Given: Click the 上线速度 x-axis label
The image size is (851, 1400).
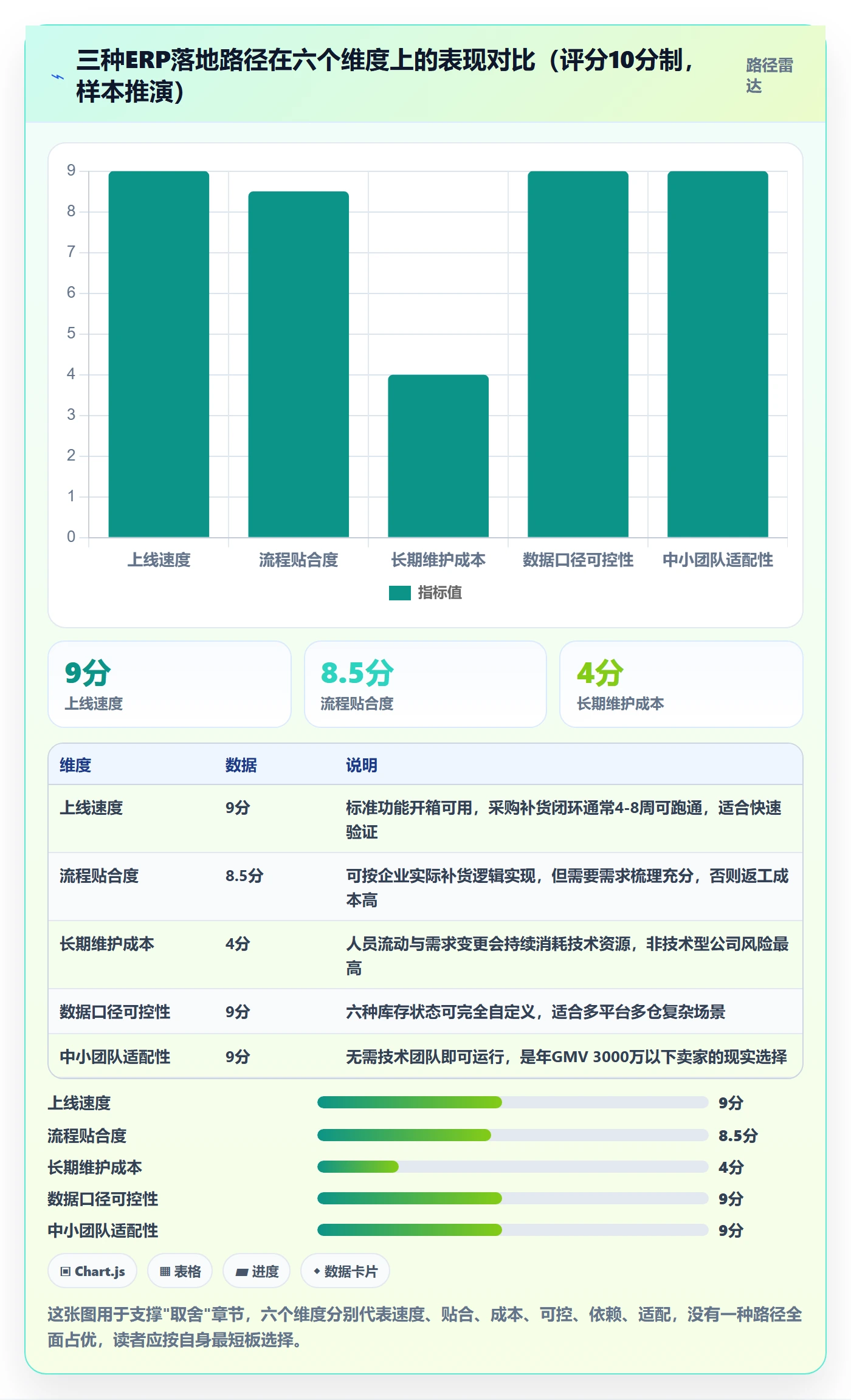Looking at the screenshot, I should 159,560.
